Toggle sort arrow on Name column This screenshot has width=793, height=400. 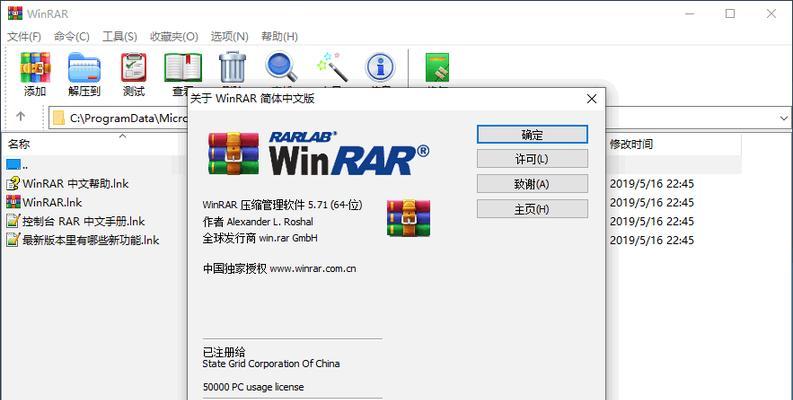pos(122,137)
